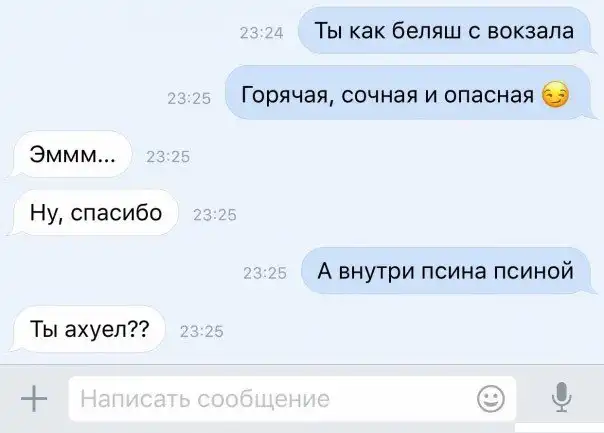Click the 23:24 timestamp of first message
Screen dimensions: 604x433
coord(262,33)
